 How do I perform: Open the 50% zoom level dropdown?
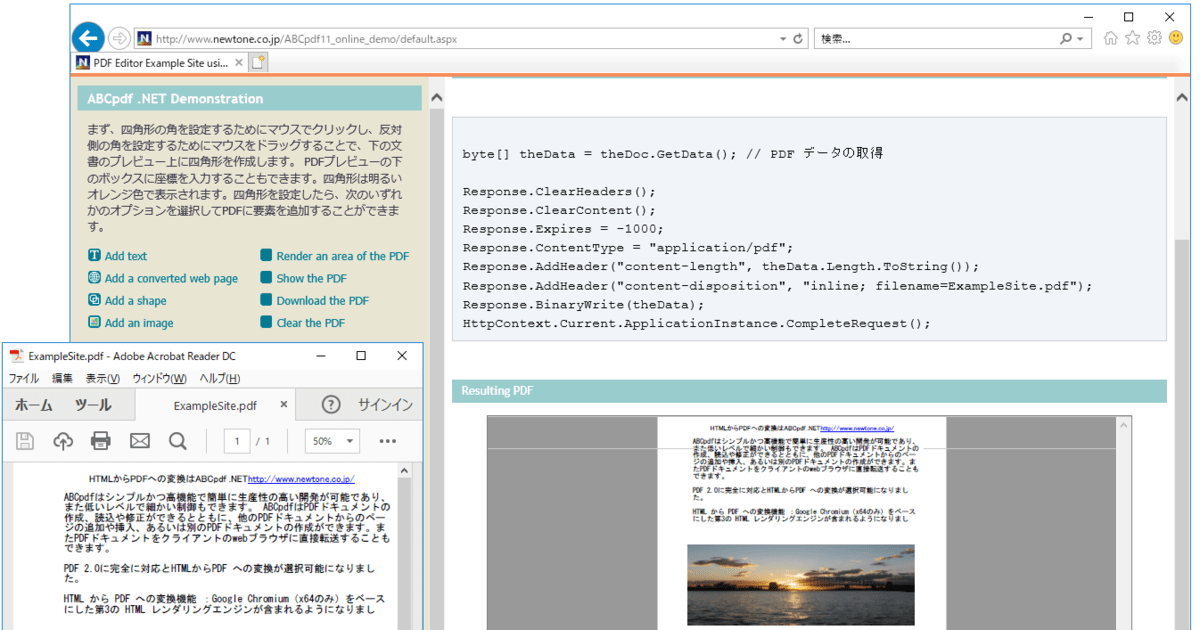pos(331,440)
